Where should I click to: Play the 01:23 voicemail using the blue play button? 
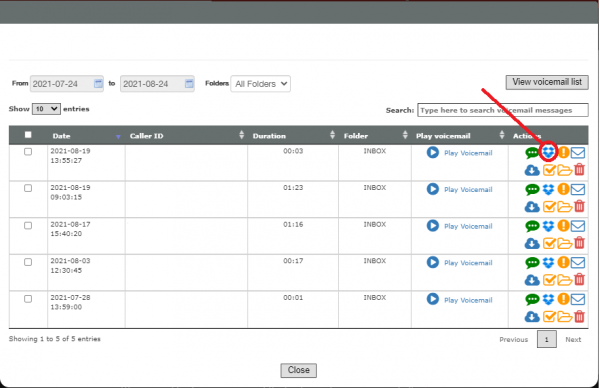click(x=433, y=189)
